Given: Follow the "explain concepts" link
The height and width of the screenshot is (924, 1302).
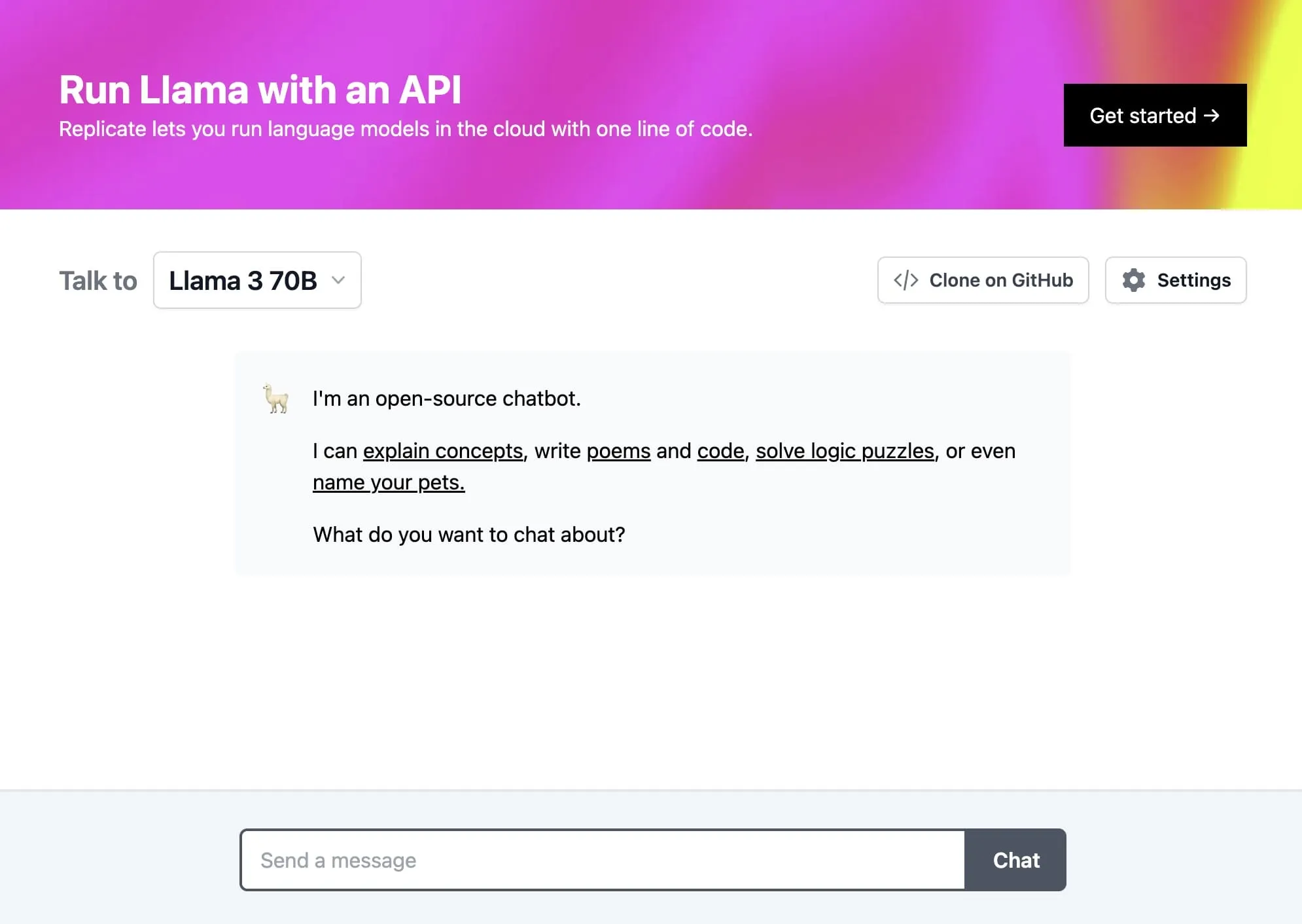Looking at the screenshot, I should 443,451.
